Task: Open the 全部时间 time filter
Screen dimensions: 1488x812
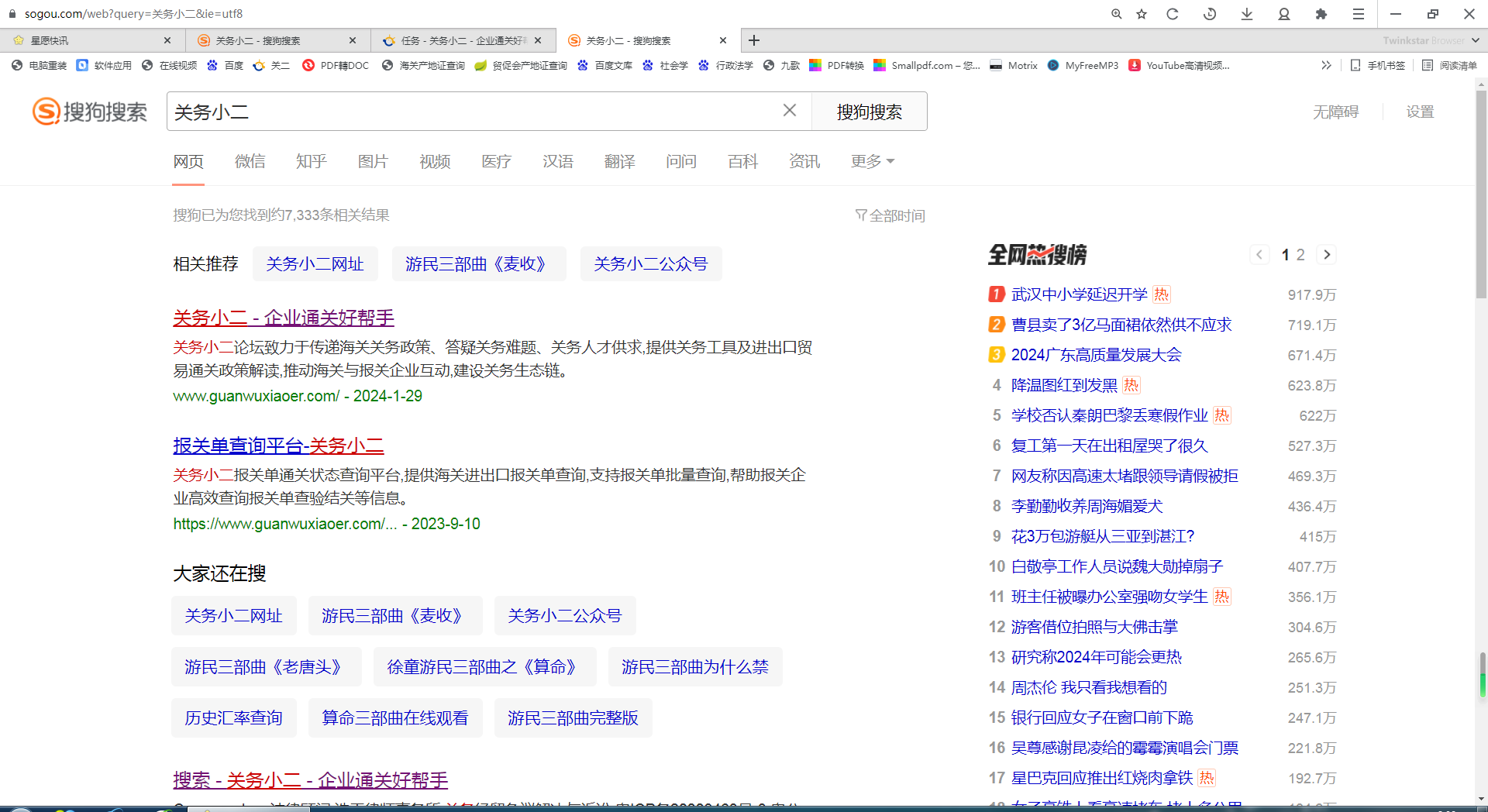Action: click(x=890, y=215)
